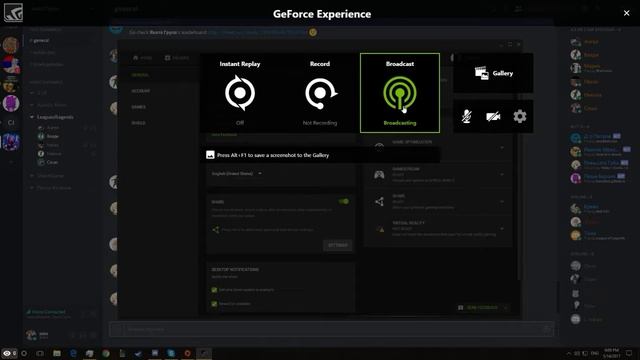The width and height of the screenshot is (640, 360).
Task: Click the emoji in the top Discord message
Action: 313,32
